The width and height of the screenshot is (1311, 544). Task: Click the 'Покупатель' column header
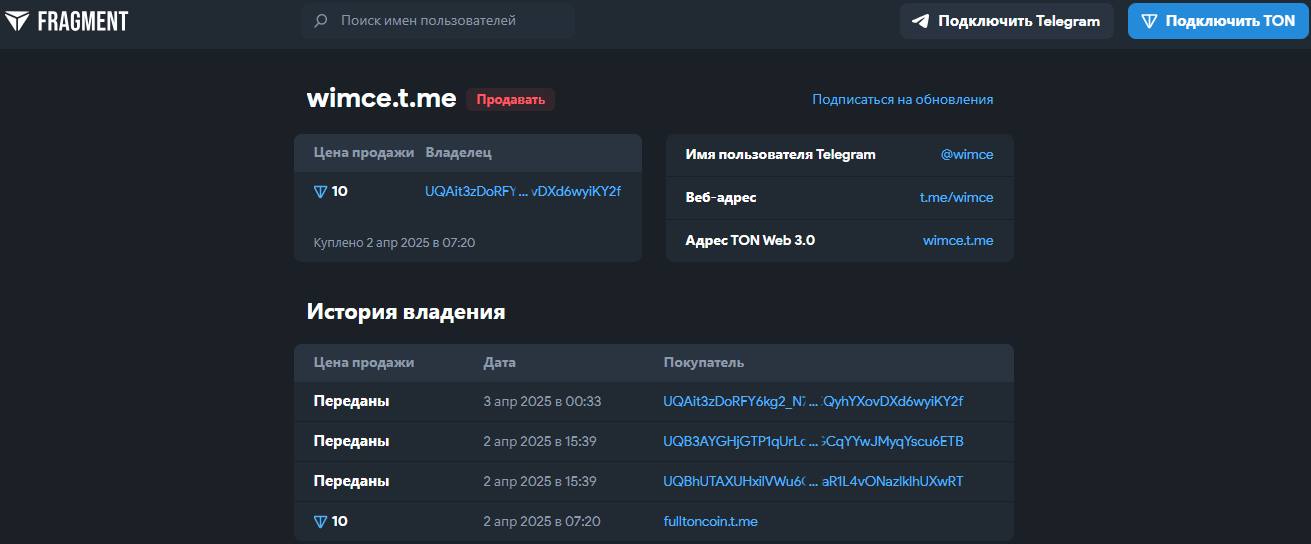(x=703, y=362)
